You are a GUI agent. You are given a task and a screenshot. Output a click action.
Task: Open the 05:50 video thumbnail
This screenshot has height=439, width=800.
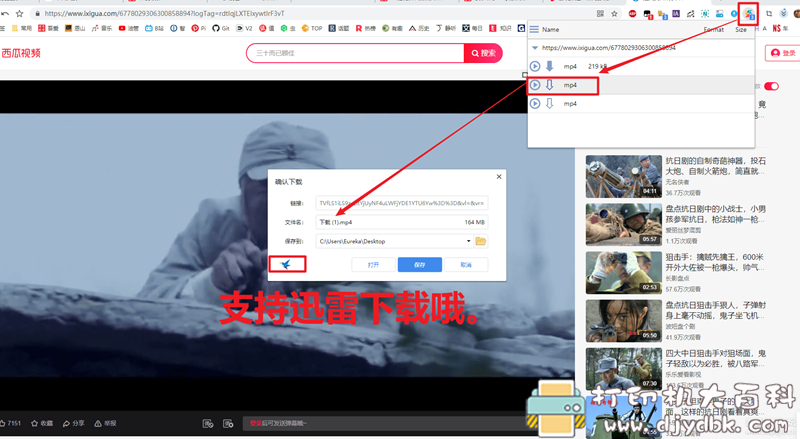point(623,321)
